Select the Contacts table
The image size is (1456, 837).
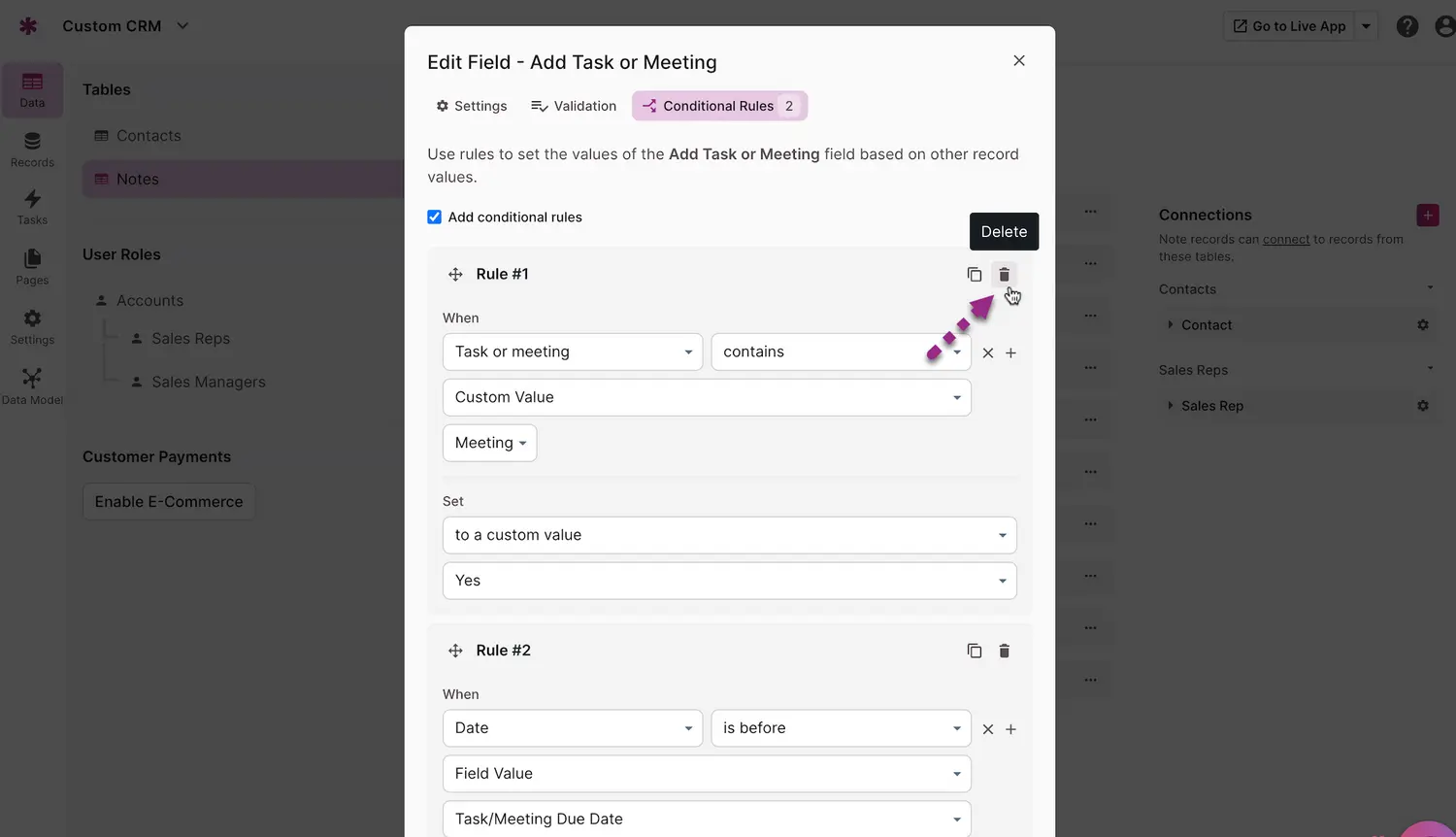(149, 136)
